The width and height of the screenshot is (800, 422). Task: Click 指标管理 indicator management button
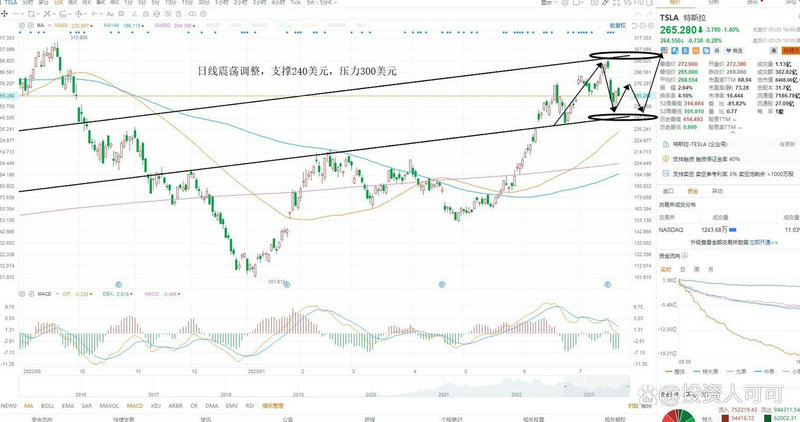[272, 406]
